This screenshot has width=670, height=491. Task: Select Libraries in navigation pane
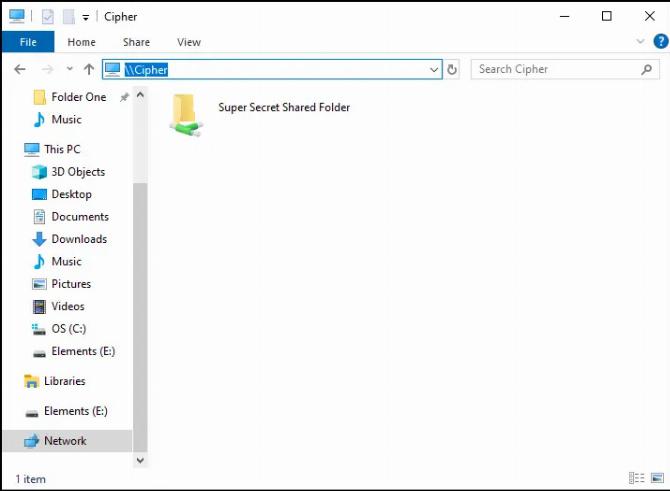point(65,381)
